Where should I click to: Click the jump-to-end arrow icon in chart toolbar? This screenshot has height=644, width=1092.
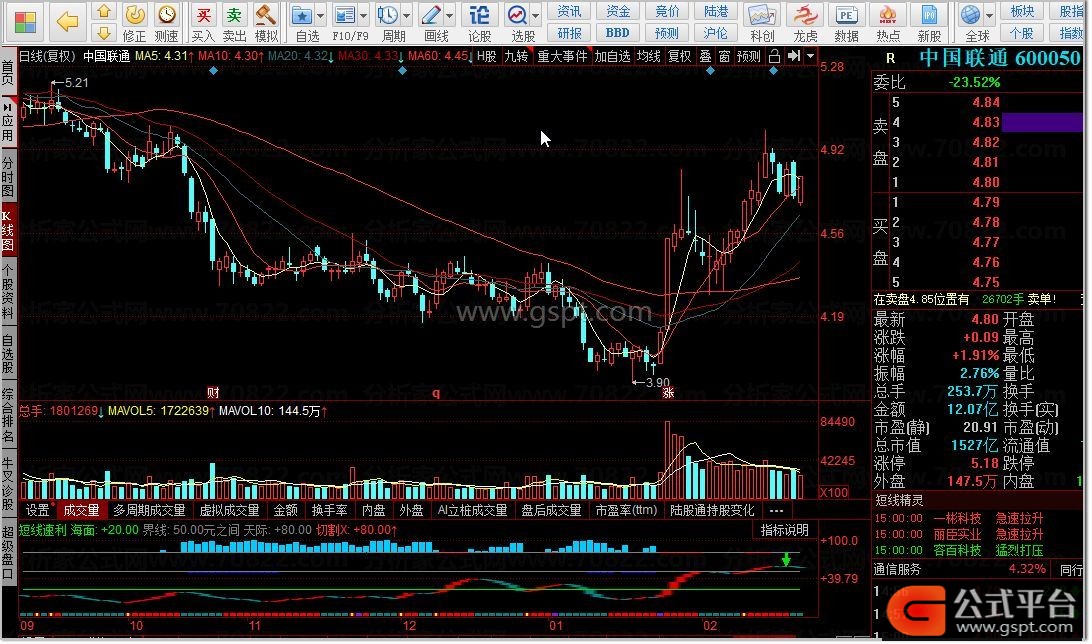pyautogui.click(x=793, y=56)
